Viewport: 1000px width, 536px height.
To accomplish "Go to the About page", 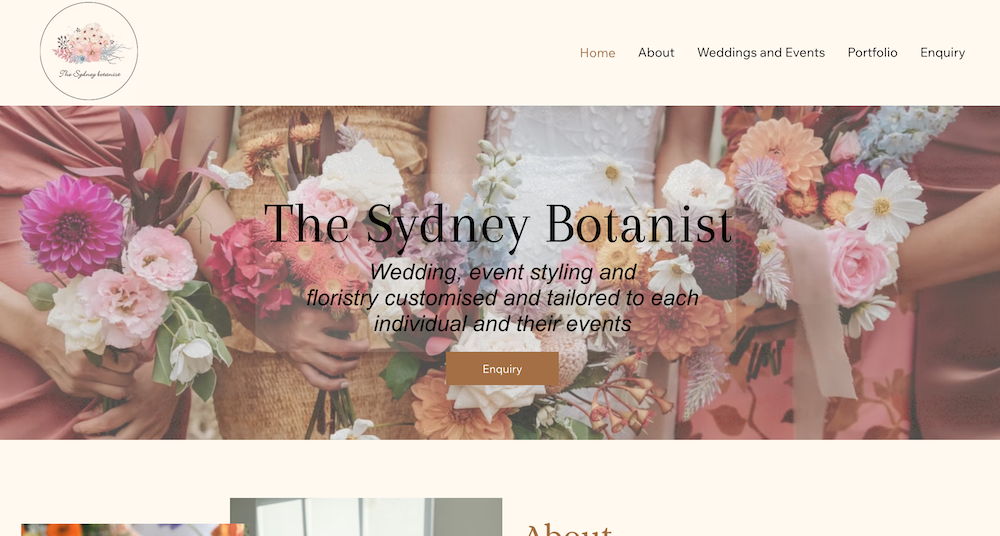I will (656, 53).
